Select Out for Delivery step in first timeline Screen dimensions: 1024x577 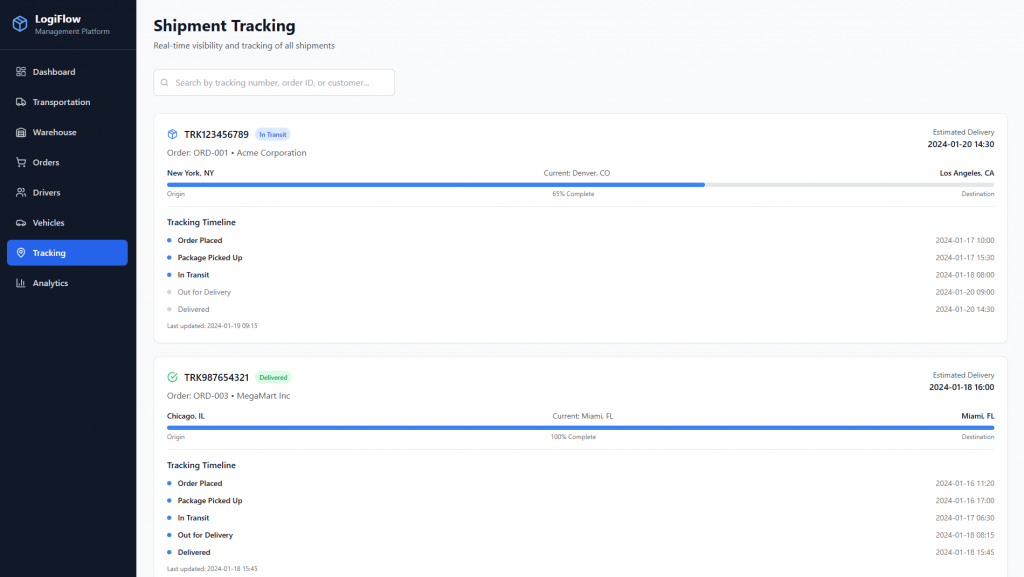204,292
